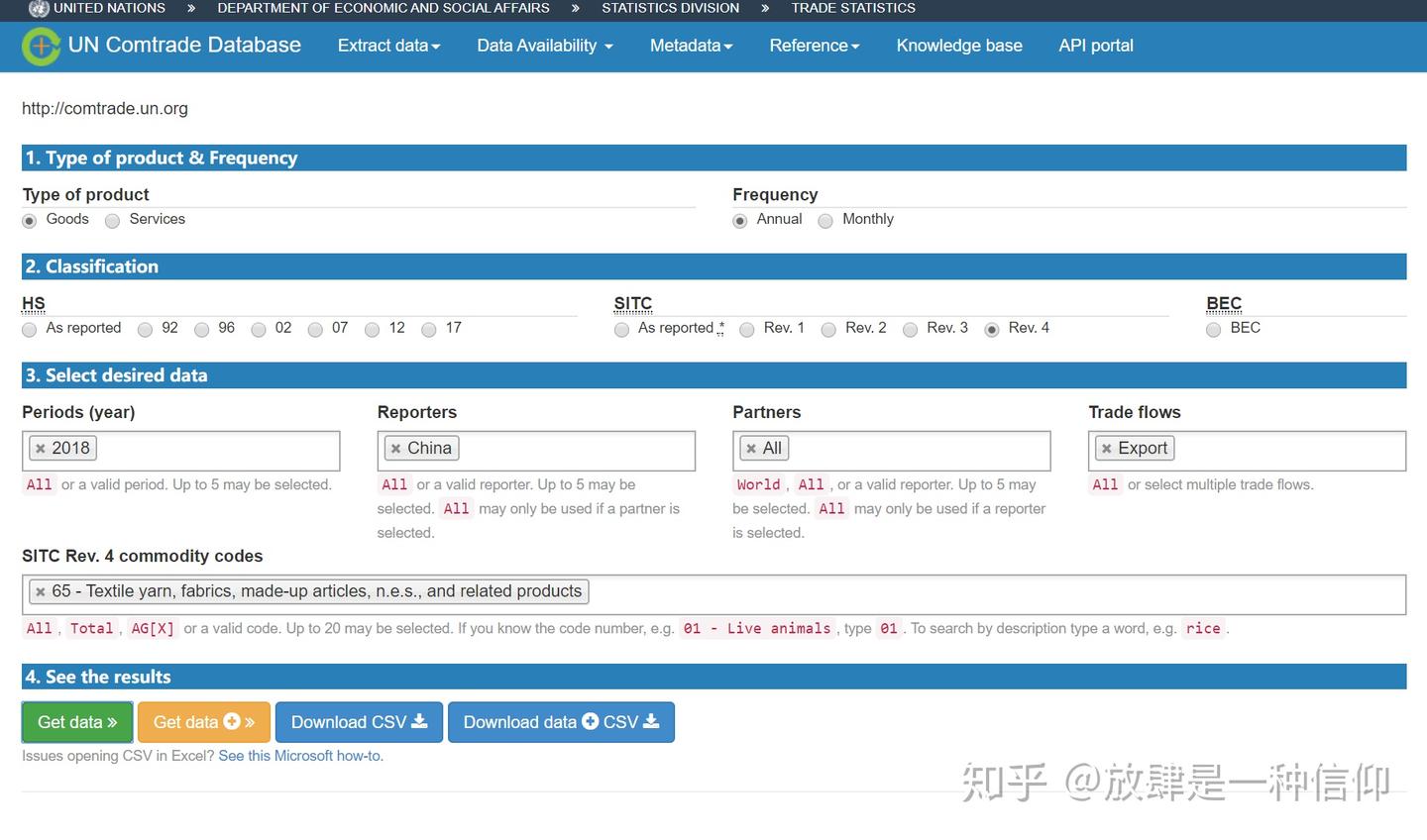Remove Export from Trade flows
Screen dimensions: 1427x840
click(x=1106, y=448)
